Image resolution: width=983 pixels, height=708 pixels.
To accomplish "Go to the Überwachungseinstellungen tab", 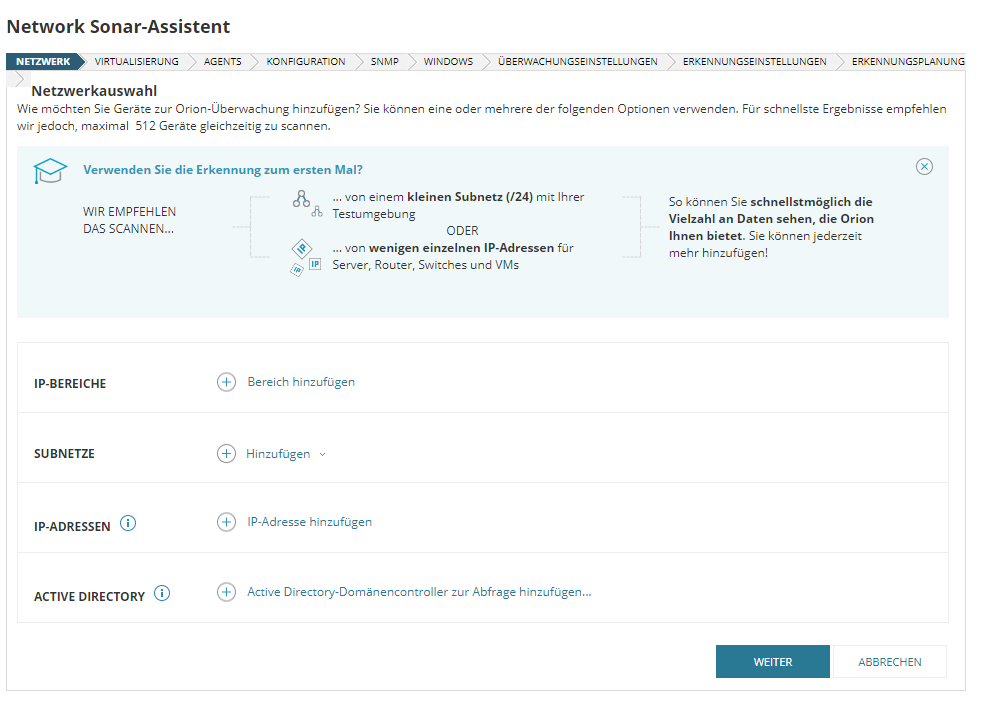I will pyautogui.click(x=577, y=62).
